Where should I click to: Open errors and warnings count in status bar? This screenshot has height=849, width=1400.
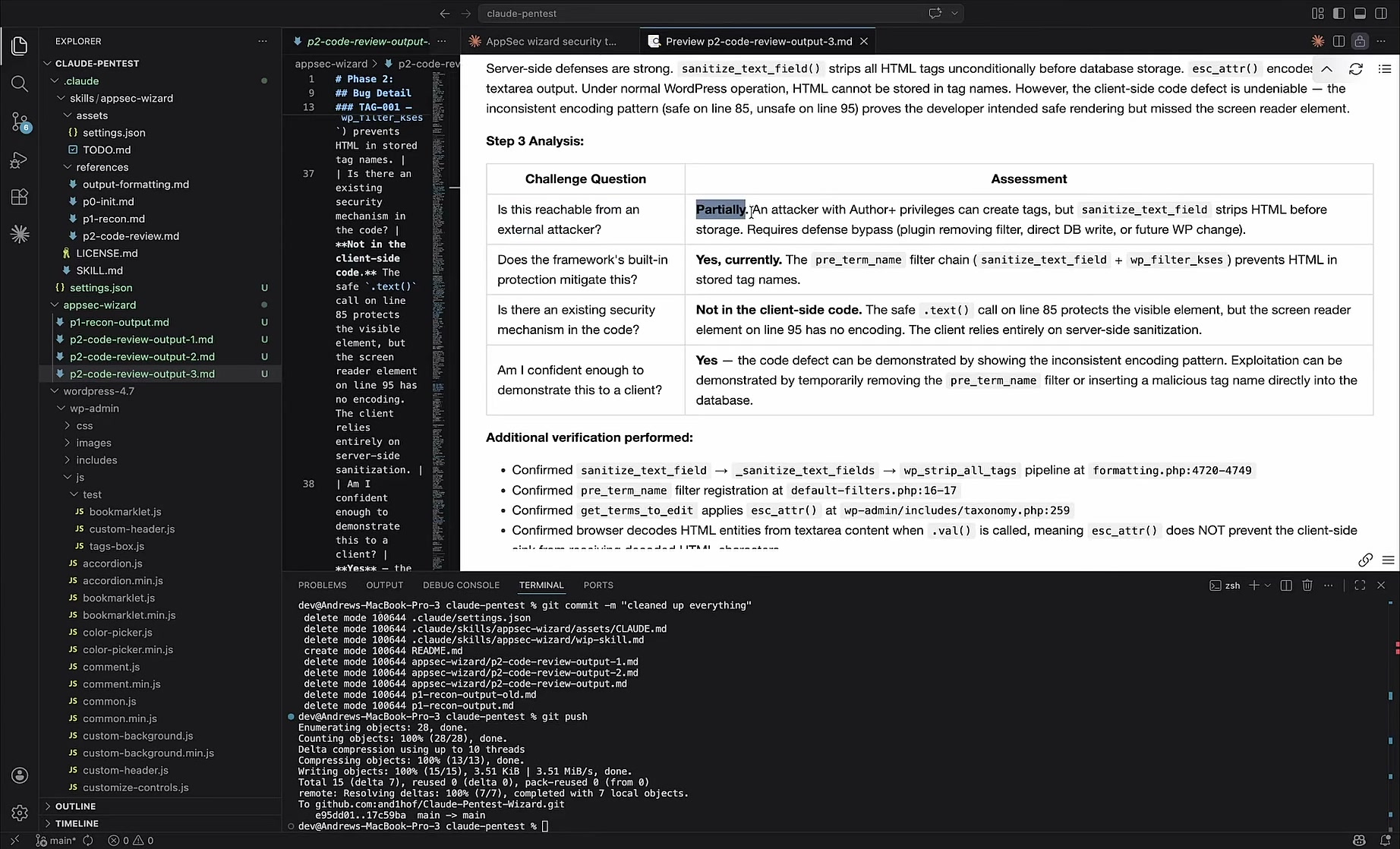click(x=131, y=841)
